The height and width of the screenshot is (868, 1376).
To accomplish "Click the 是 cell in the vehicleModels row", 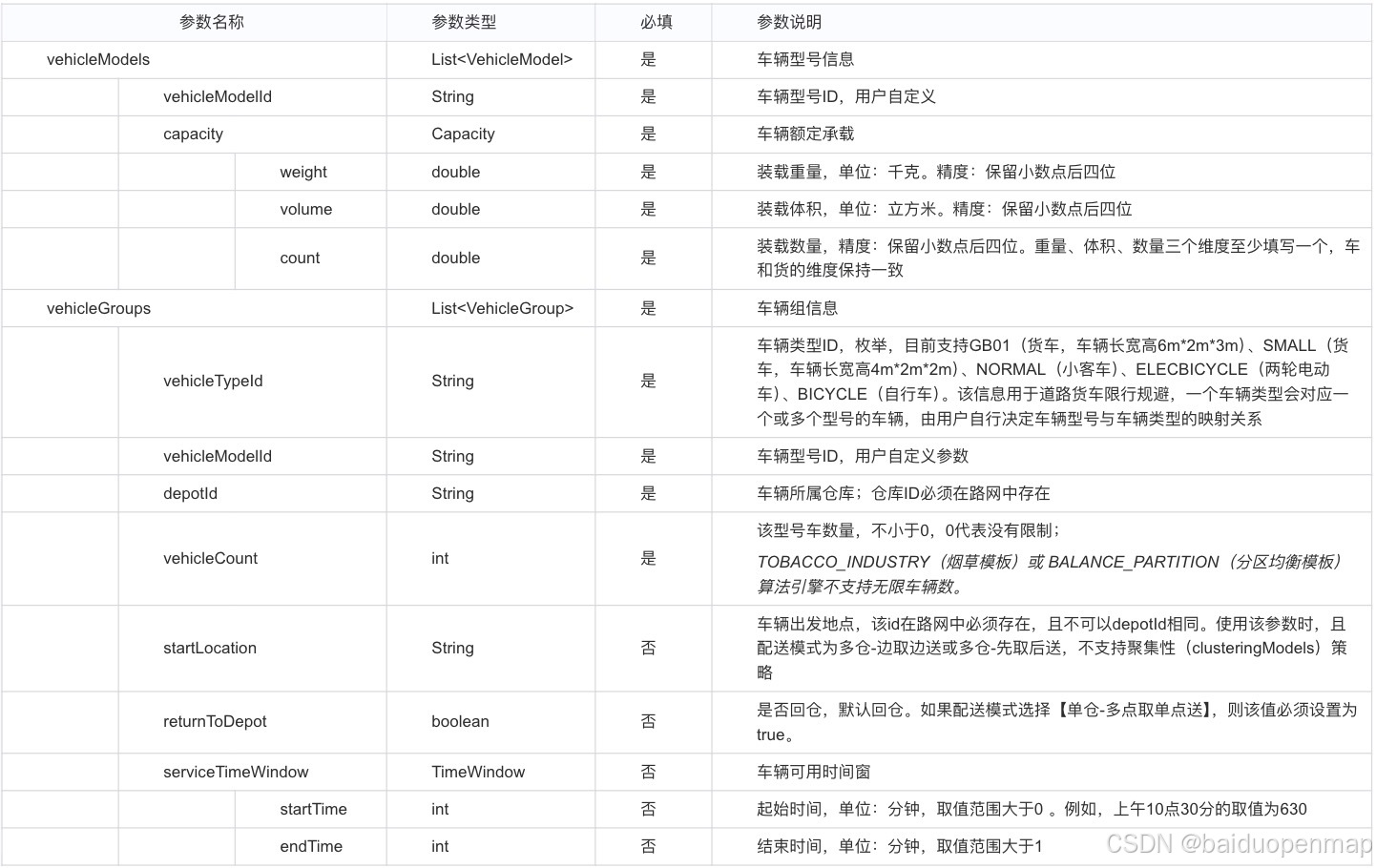I will click(649, 59).
